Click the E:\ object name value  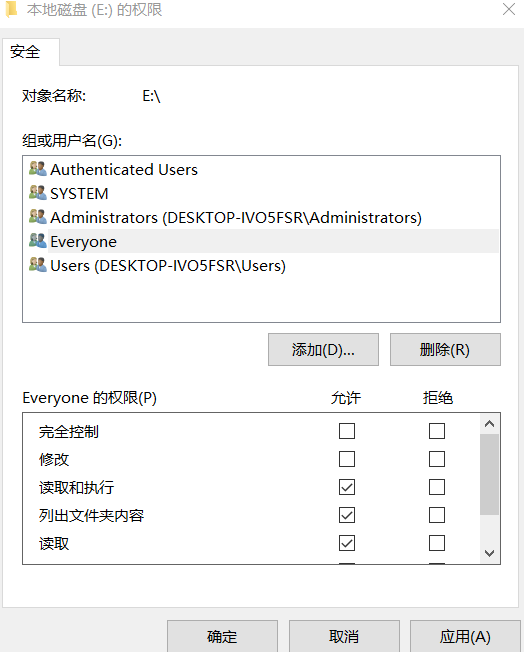[x=151, y=96]
